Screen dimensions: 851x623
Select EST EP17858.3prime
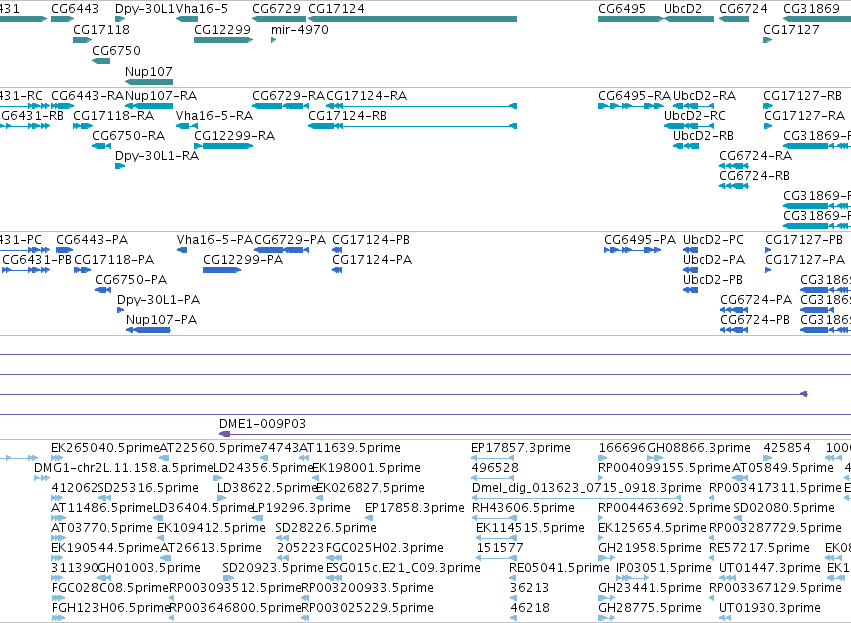pyautogui.click(x=415, y=508)
